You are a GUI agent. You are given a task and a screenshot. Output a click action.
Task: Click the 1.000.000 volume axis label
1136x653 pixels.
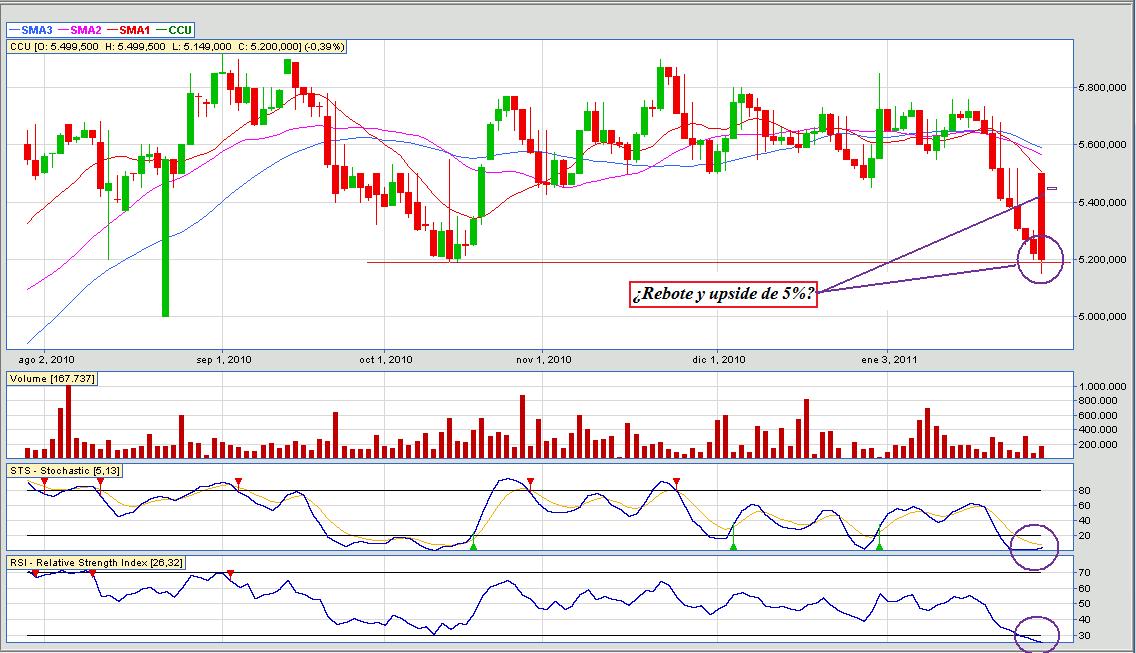coord(1103,386)
